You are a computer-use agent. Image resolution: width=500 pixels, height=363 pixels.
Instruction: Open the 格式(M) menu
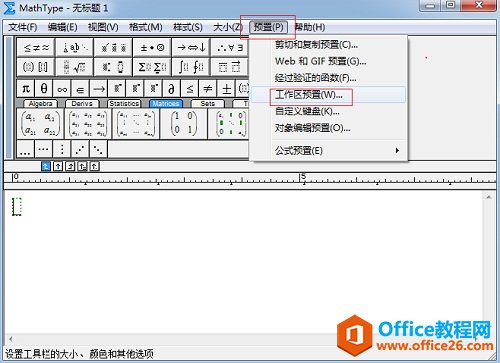146,27
